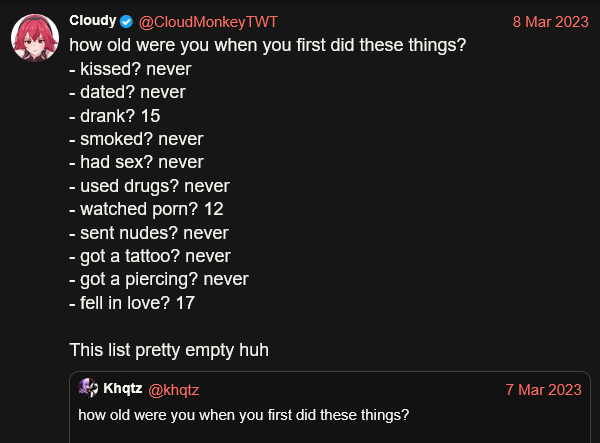Viewport: 600px width, 443px height.
Task: Select the "dated? never" line
Action: (127, 93)
